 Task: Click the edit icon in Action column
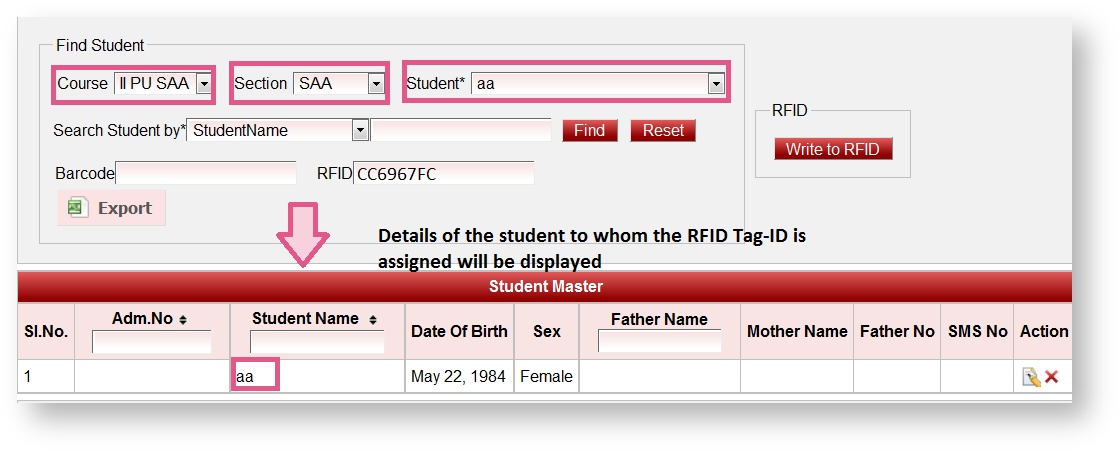[x=1030, y=377]
